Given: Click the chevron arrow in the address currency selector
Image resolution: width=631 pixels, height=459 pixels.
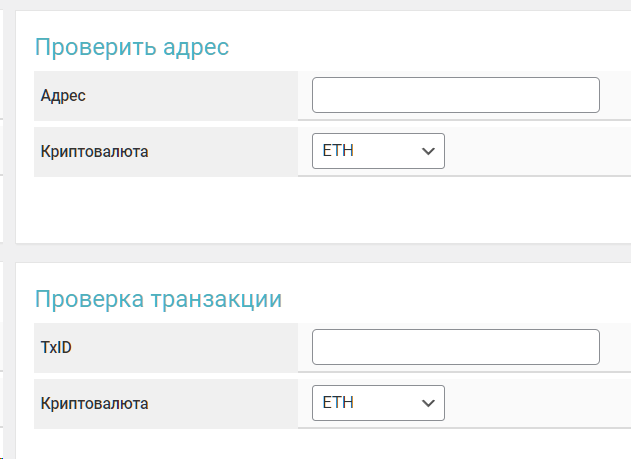Looking at the screenshot, I should [428, 151].
